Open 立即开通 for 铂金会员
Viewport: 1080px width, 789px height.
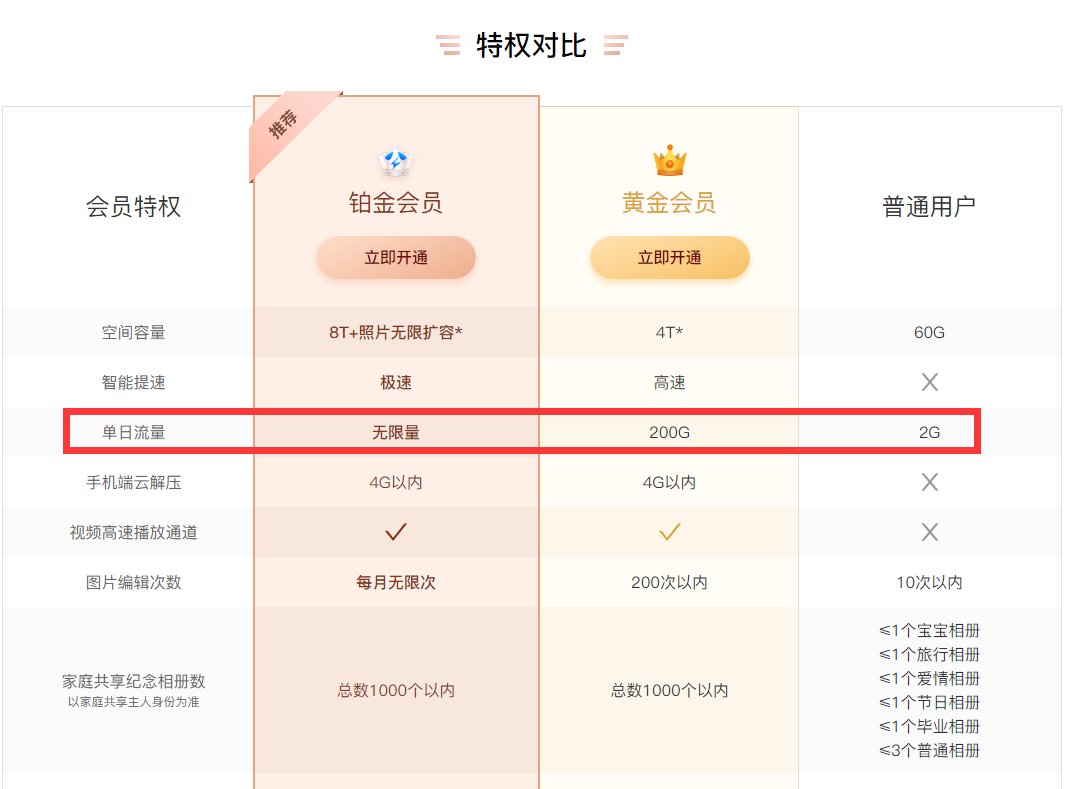pos(395,257)
